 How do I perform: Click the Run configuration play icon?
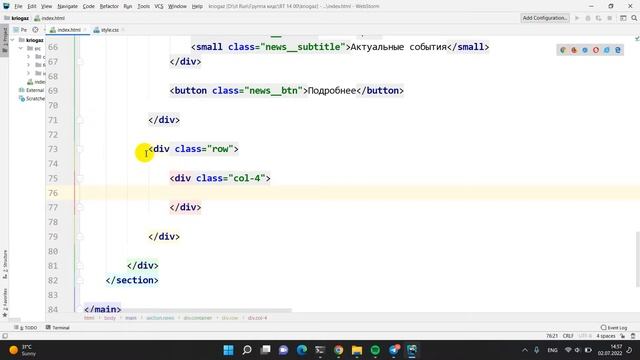577,18
